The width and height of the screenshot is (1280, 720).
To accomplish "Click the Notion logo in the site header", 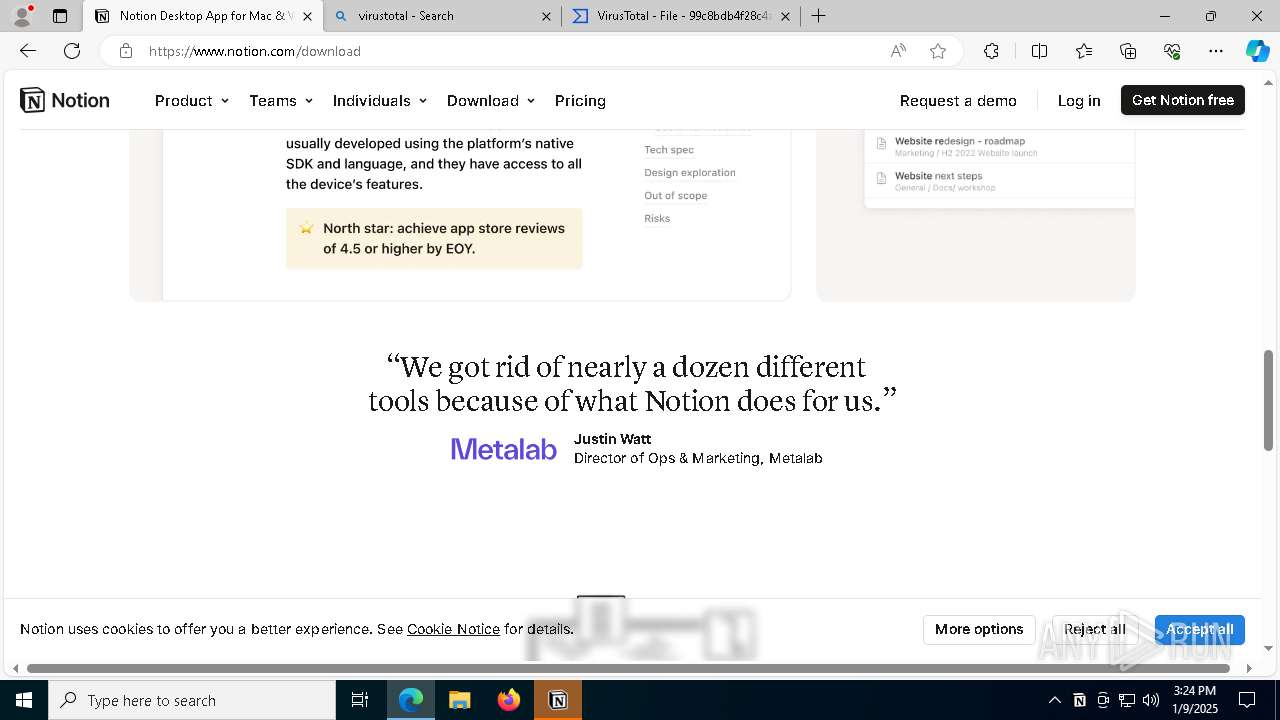I will coord(65,100).
